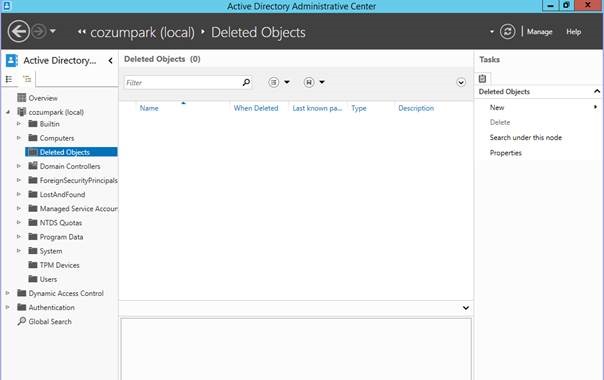
Task: Select TPM Devices in the tree
Action: click(x=59, y=265)
